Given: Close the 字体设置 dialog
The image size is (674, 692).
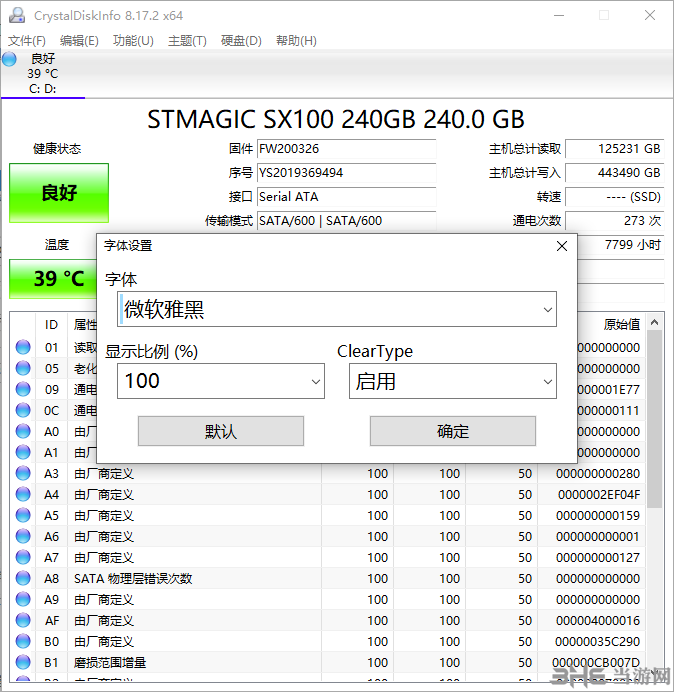Looking at the screenshot, I should click(x=562, y=246).
